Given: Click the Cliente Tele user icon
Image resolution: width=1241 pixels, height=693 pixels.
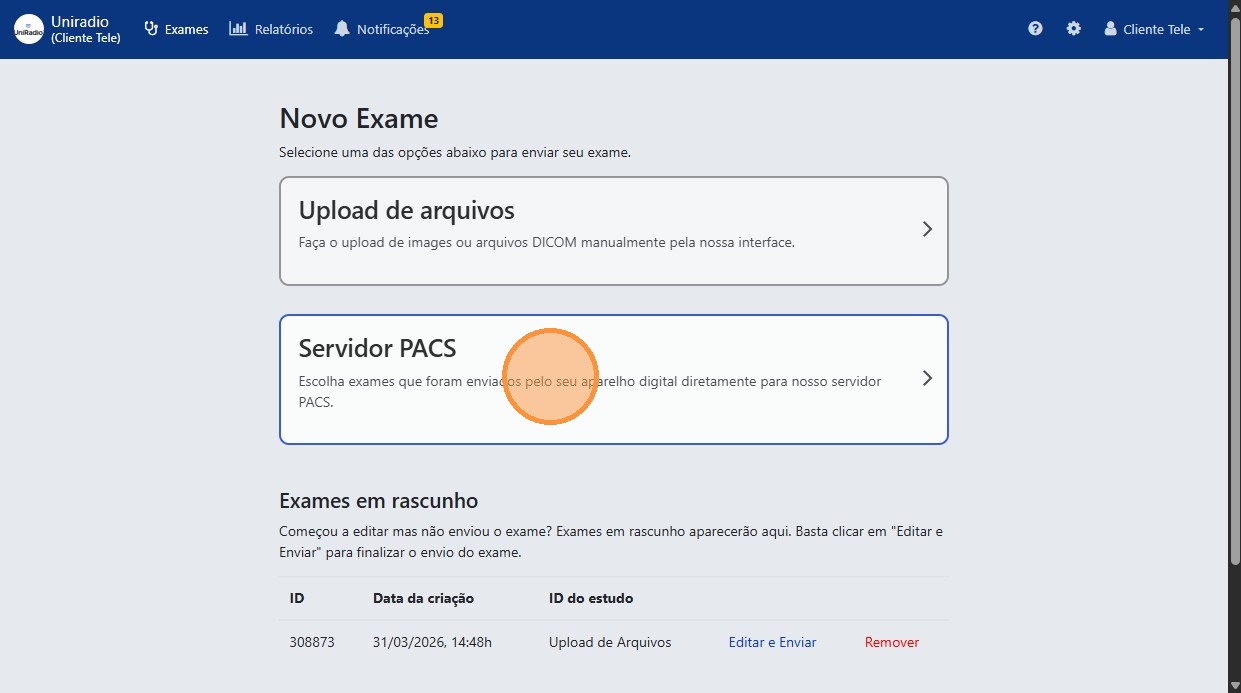Looking at the screenshot, I should (x=1109, y=29).
